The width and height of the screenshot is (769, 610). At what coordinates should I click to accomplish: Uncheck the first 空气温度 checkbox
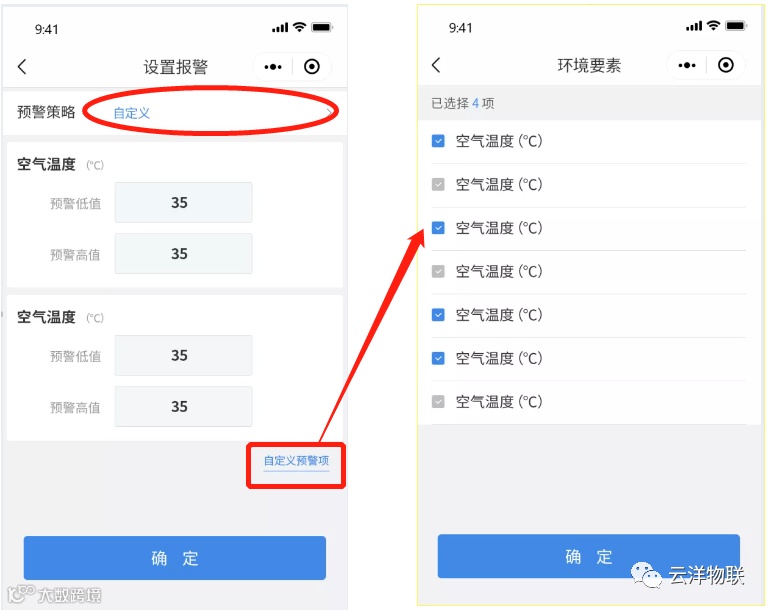pyautogui.click(x=438, y=141)
